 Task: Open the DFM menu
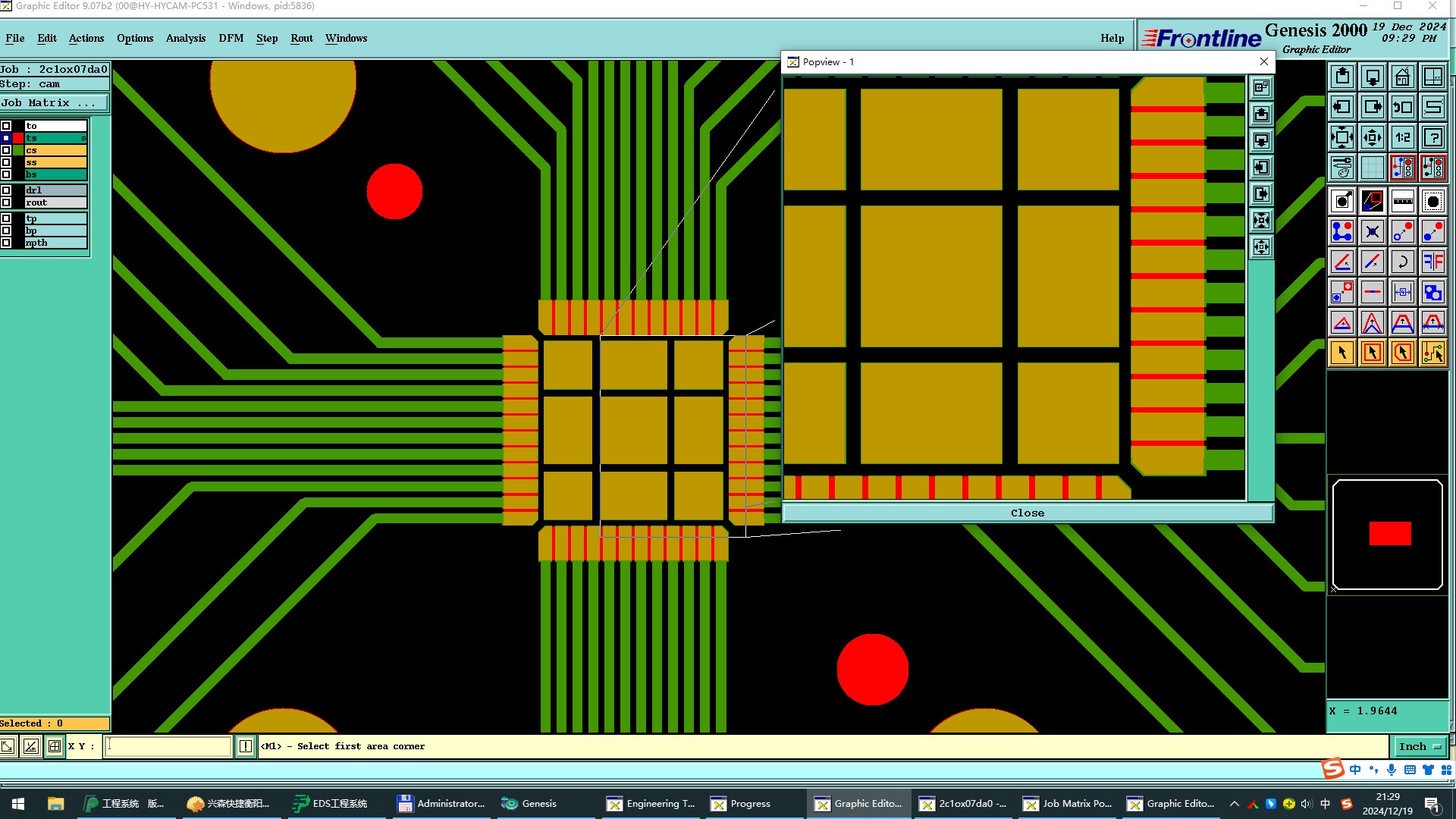(x=231, y=38)
